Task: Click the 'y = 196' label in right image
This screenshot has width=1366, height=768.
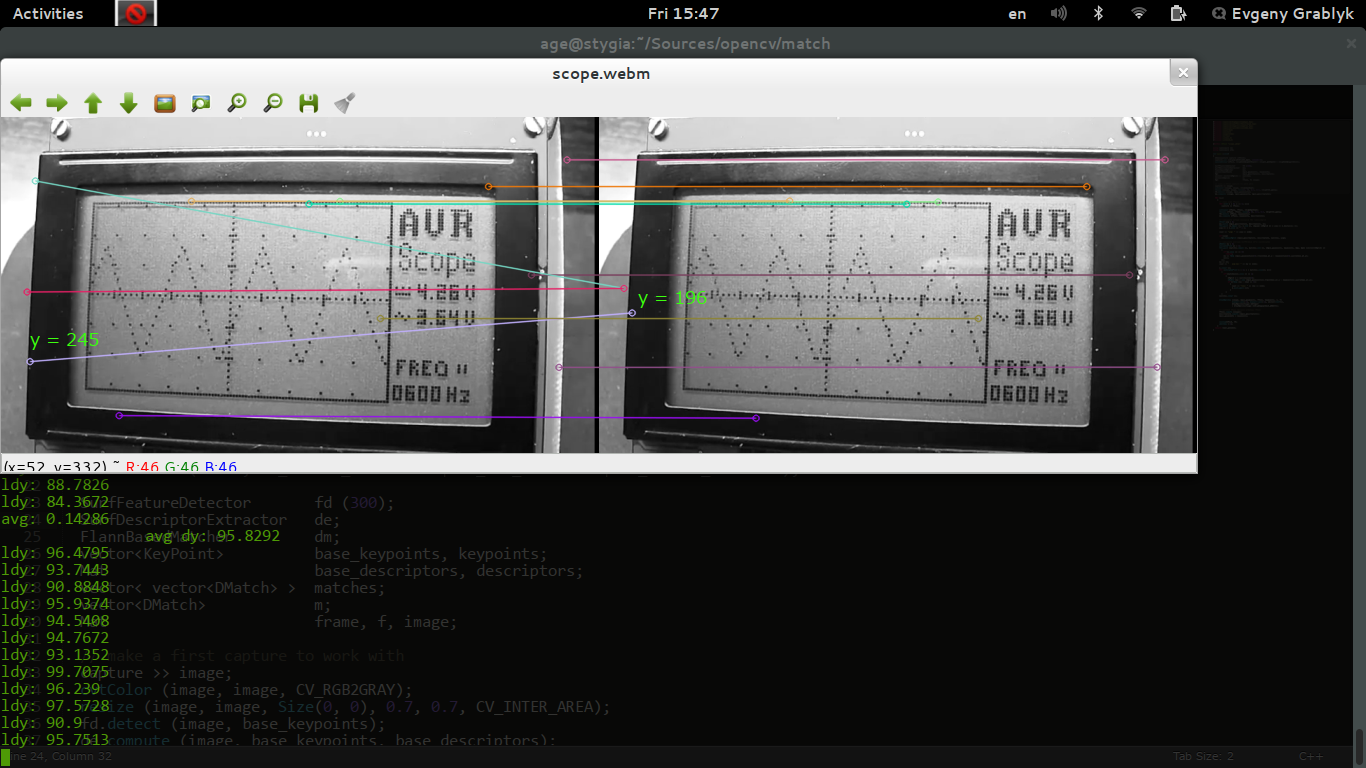Action: pyautogui.click(x=673, y=298)
